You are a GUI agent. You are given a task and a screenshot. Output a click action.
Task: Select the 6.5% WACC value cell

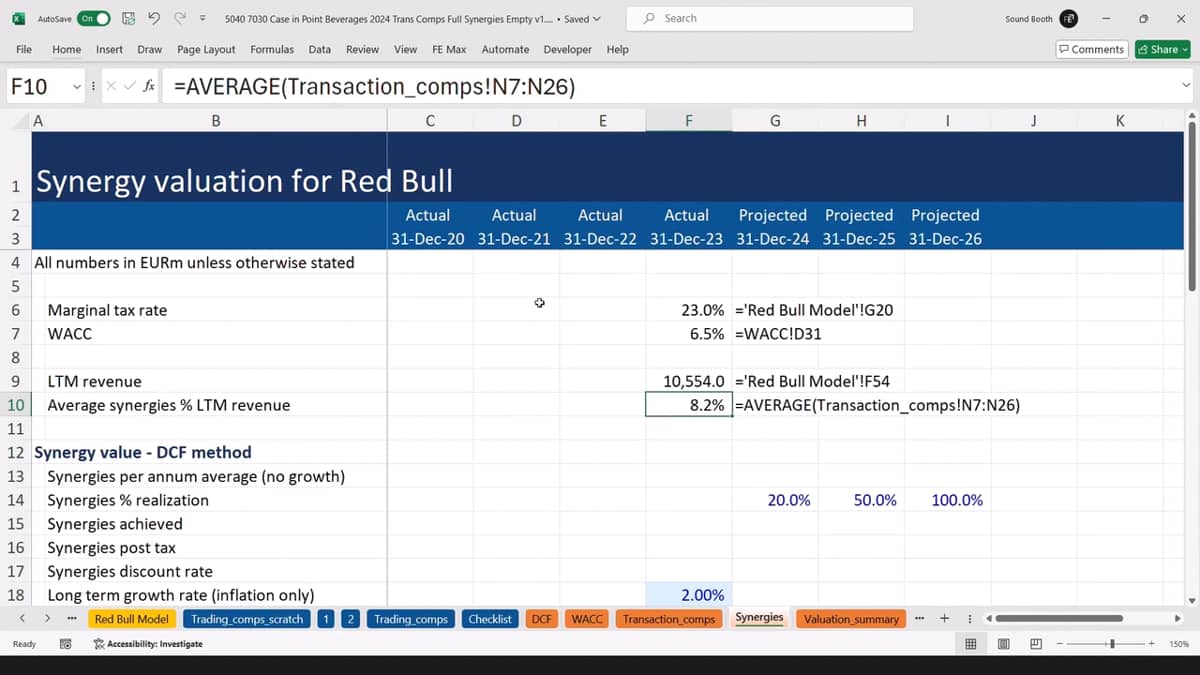[x=688, y=334]
